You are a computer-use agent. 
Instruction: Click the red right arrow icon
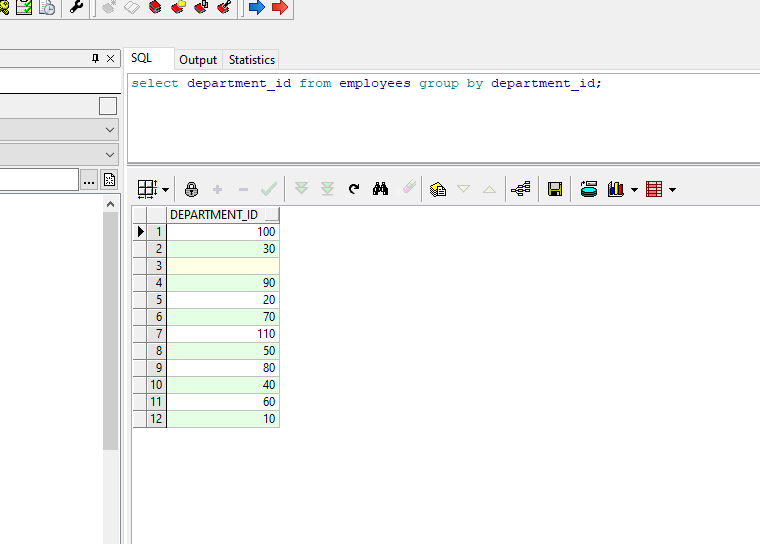coord(280,7)
